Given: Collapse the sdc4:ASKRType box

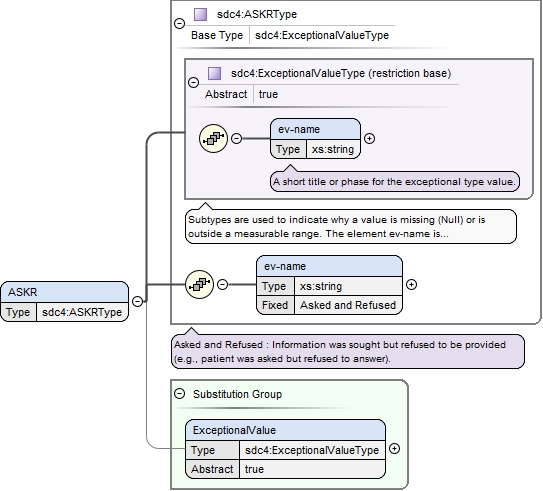Looking at the screenshot, I should point(179,24).
